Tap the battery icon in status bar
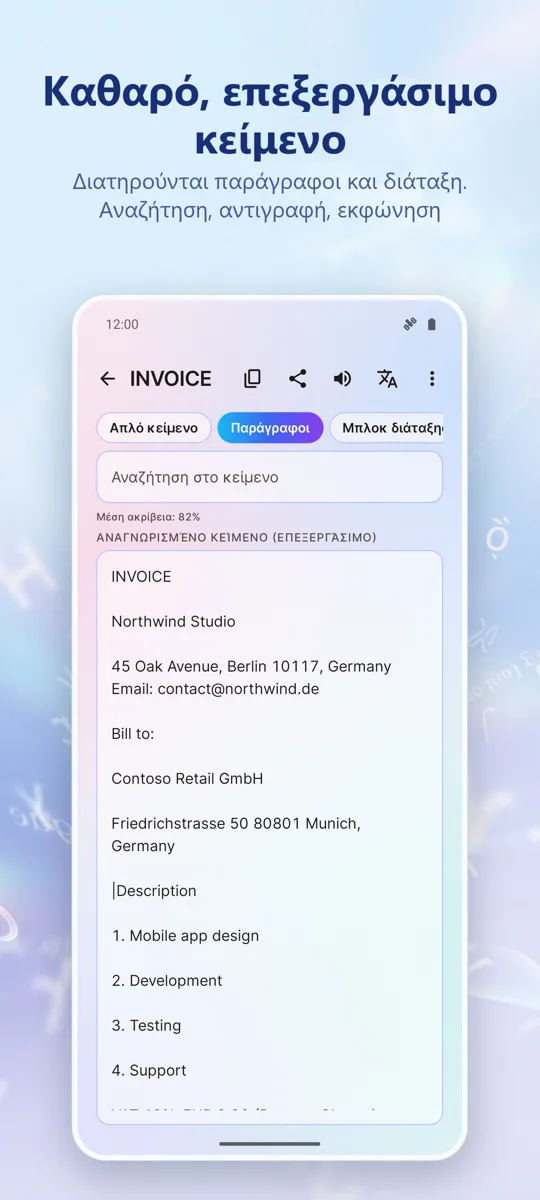 click(432, 324)
